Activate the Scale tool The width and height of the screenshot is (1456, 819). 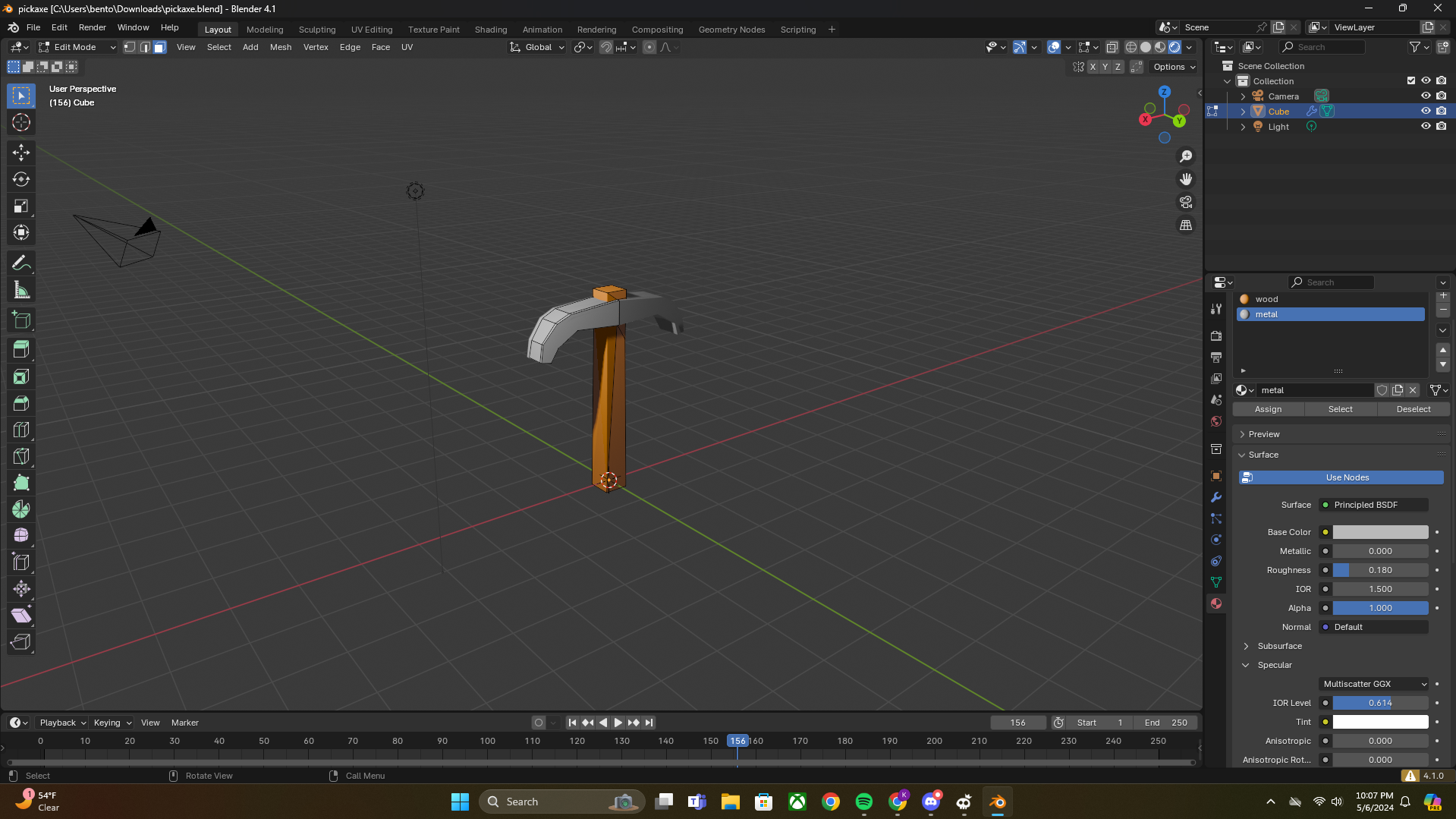coord(21,206)
